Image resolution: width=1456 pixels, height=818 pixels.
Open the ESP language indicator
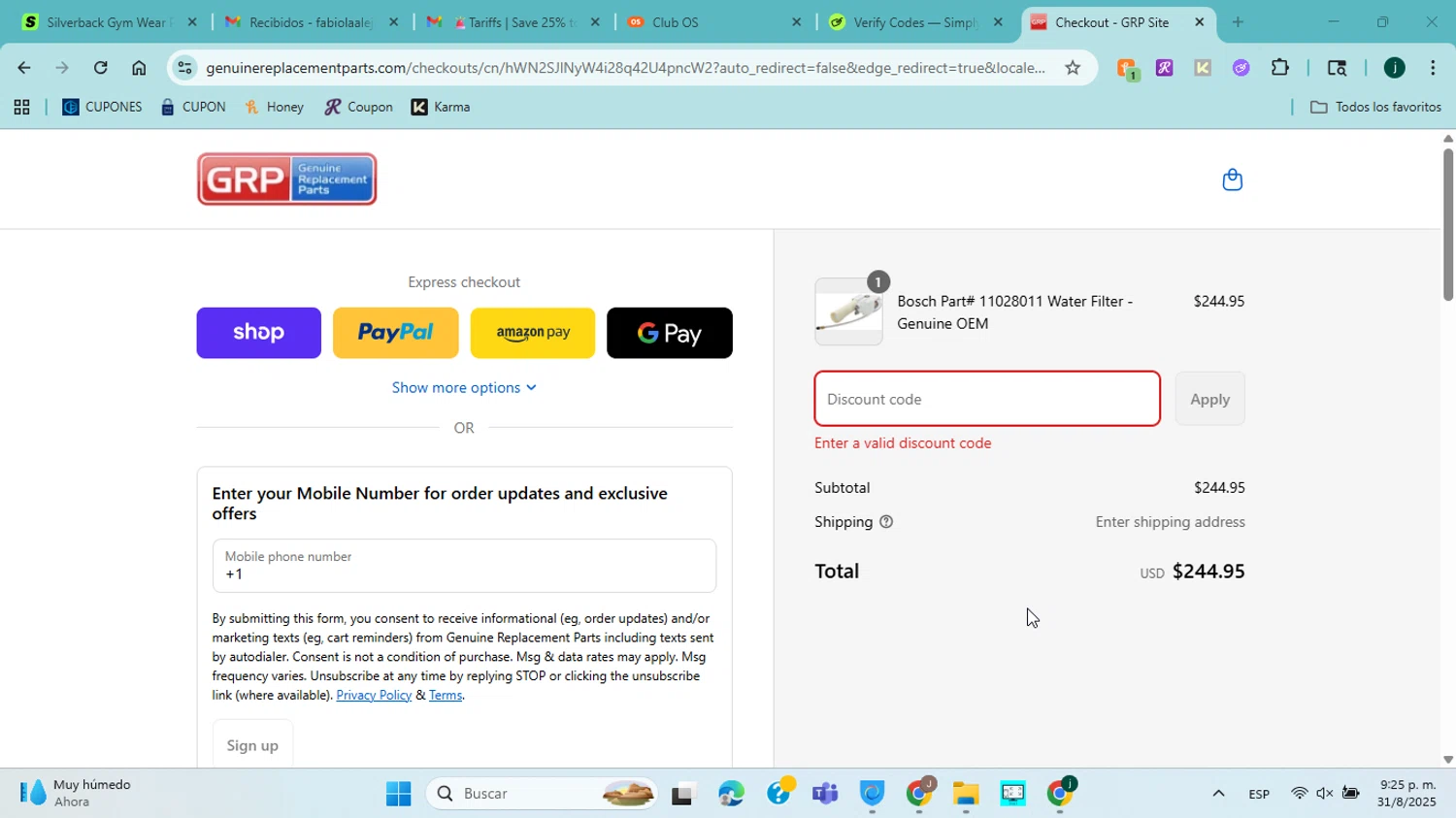coord(1259,794)
